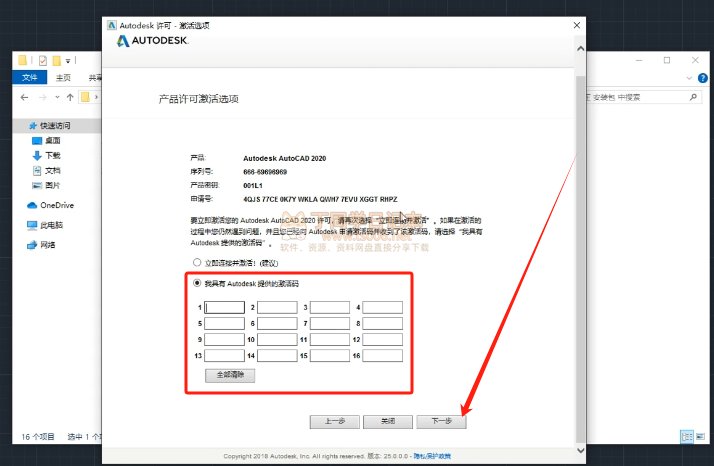This screenshot has height=466, width=714.
Task: Click activation code field 13
Action: click(224, 355)
